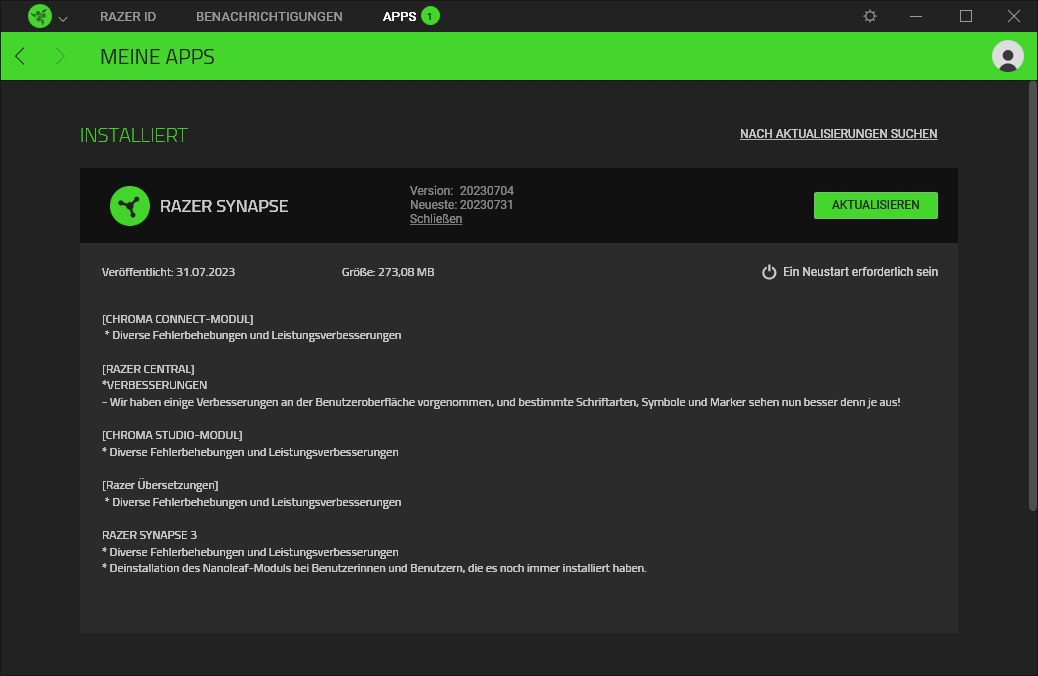Open settings via the gear icon
The height and width of the screenshot is (676, 1038).
870,16
